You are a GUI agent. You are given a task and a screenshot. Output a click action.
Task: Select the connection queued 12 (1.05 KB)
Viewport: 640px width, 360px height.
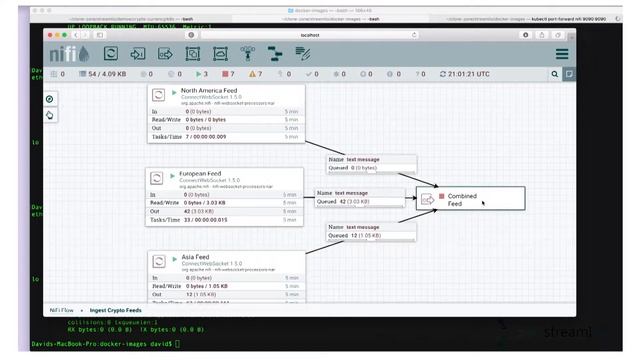coord(371,231)
